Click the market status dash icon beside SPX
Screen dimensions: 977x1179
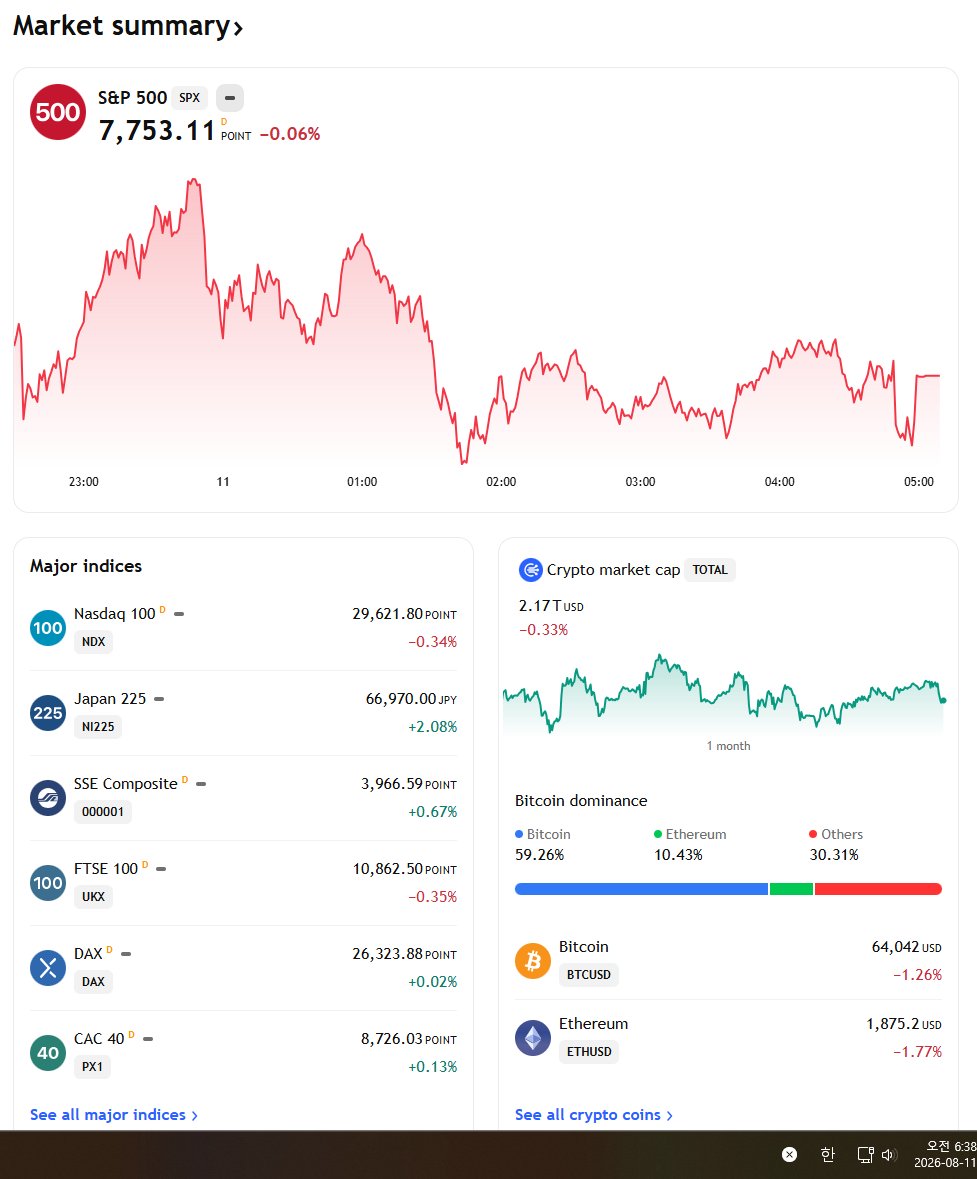pos(230,98)
